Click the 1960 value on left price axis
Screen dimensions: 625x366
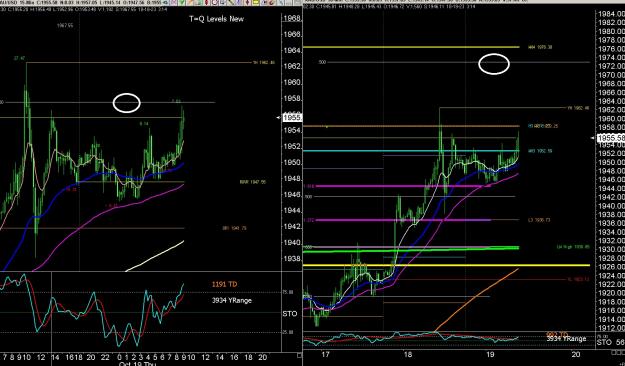(292, 83)
